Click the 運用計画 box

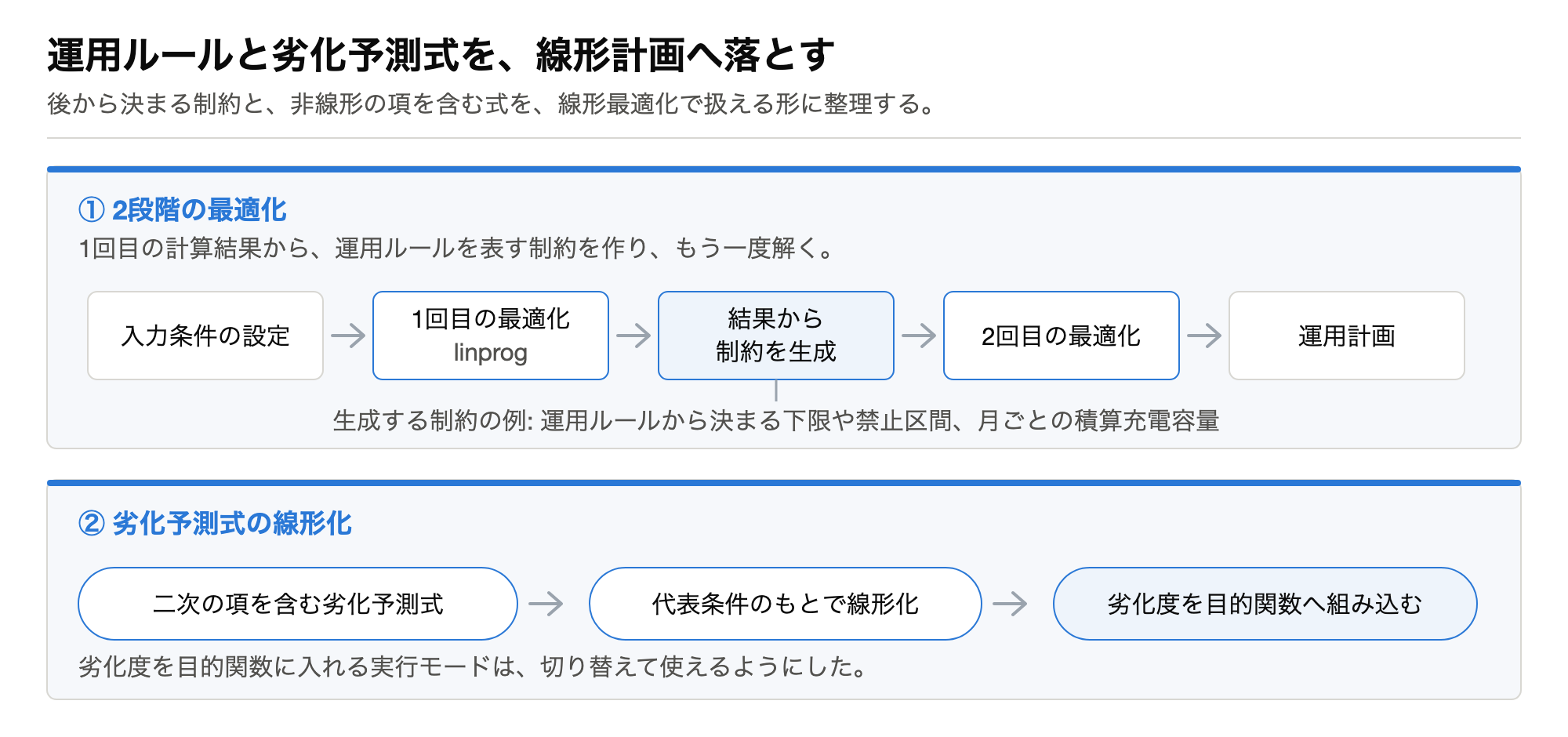coord(1347,336)
